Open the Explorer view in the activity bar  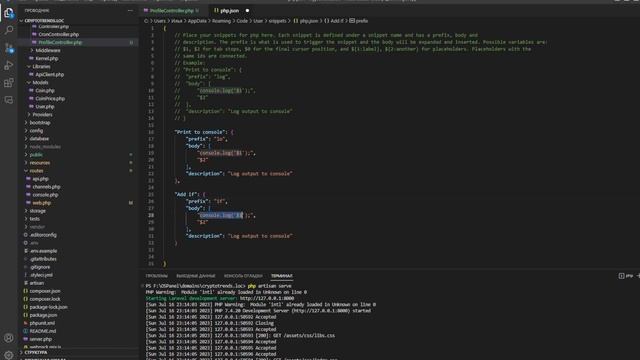9,13
